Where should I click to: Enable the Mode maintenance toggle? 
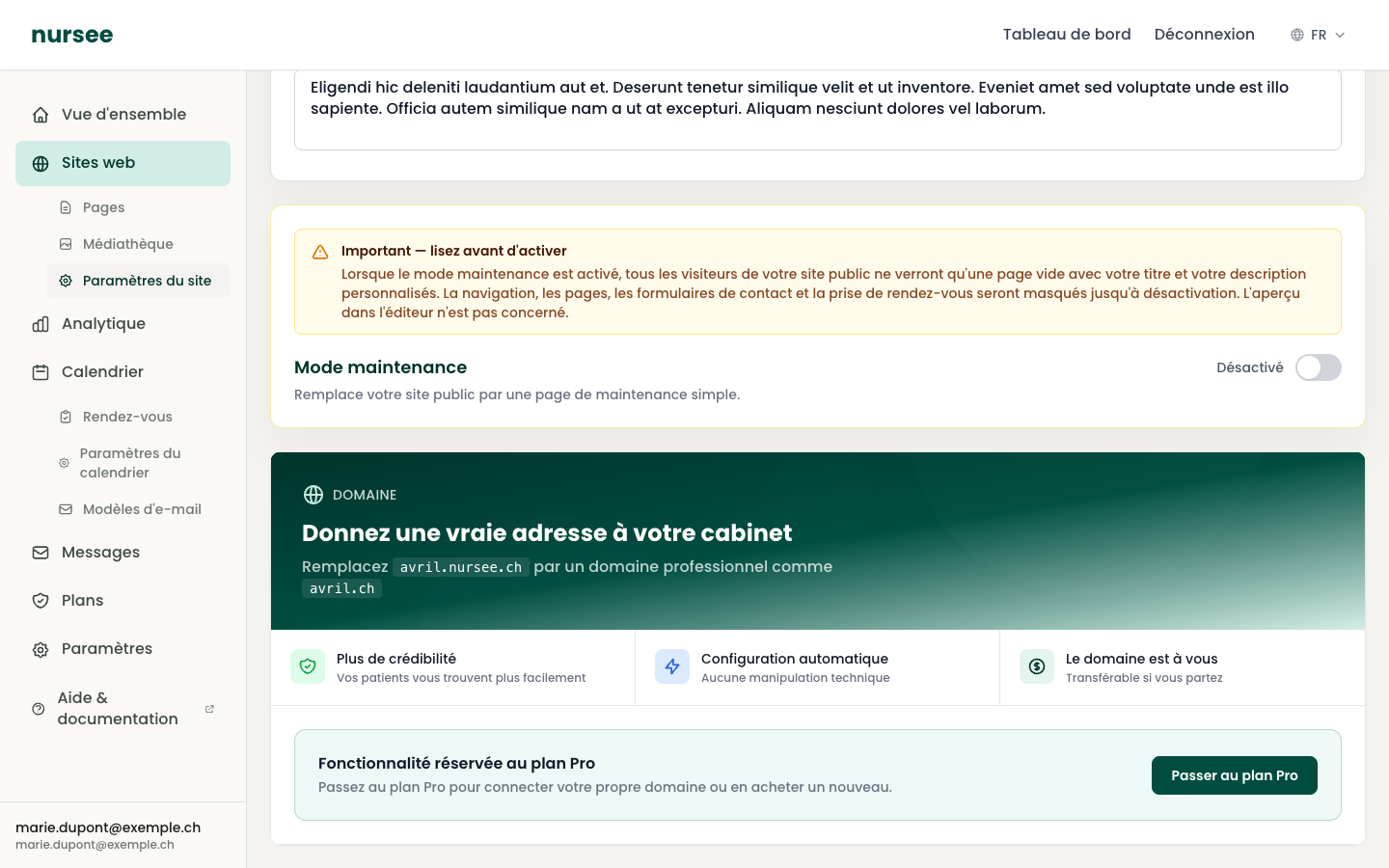1318,367
